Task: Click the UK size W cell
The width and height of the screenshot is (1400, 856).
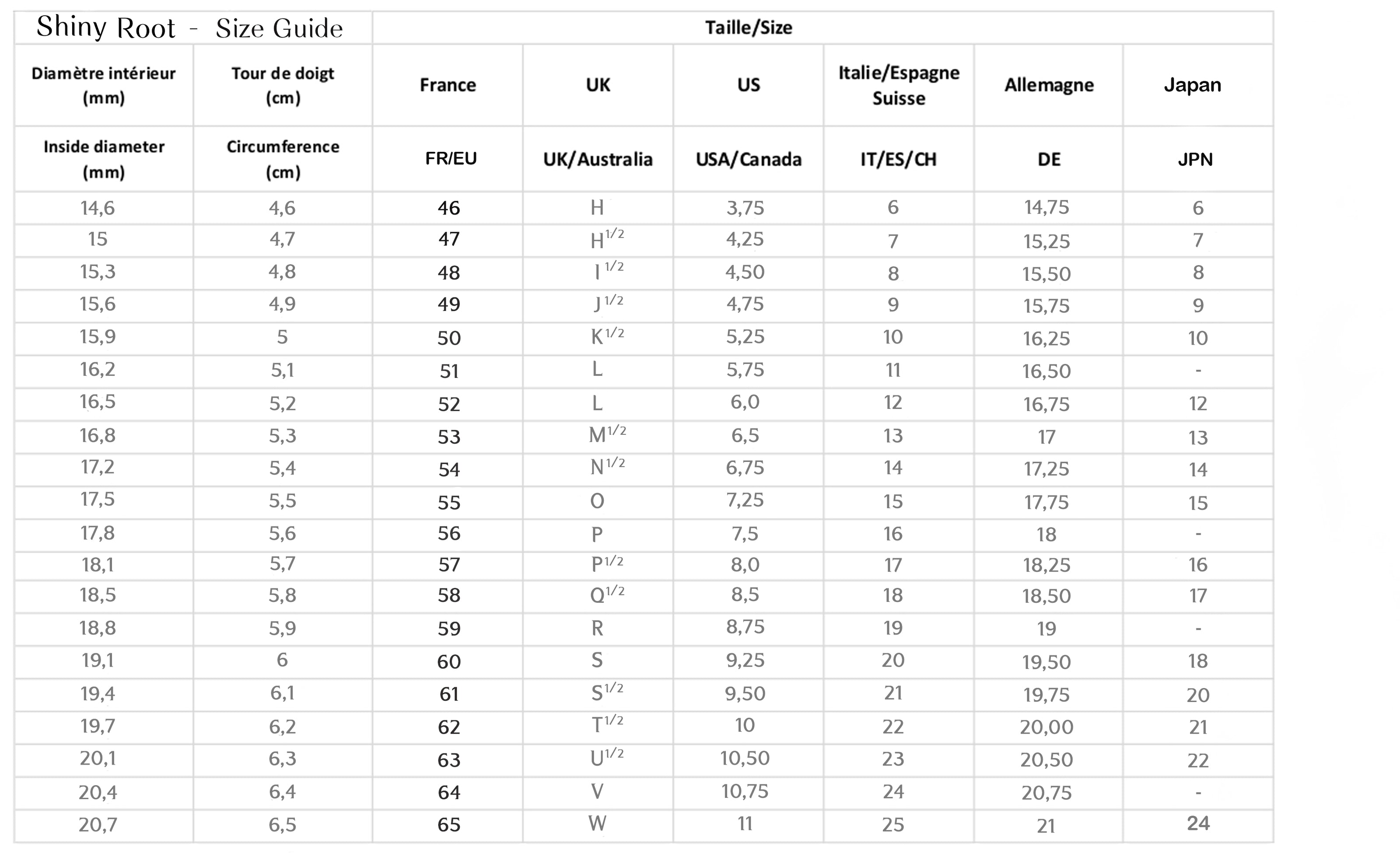Action: (597, 824)
